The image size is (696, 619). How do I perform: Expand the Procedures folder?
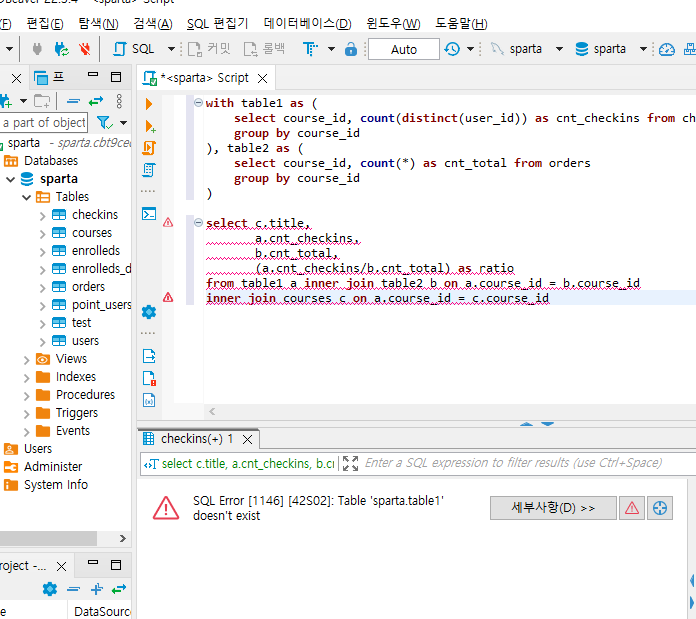coord(27,395)
